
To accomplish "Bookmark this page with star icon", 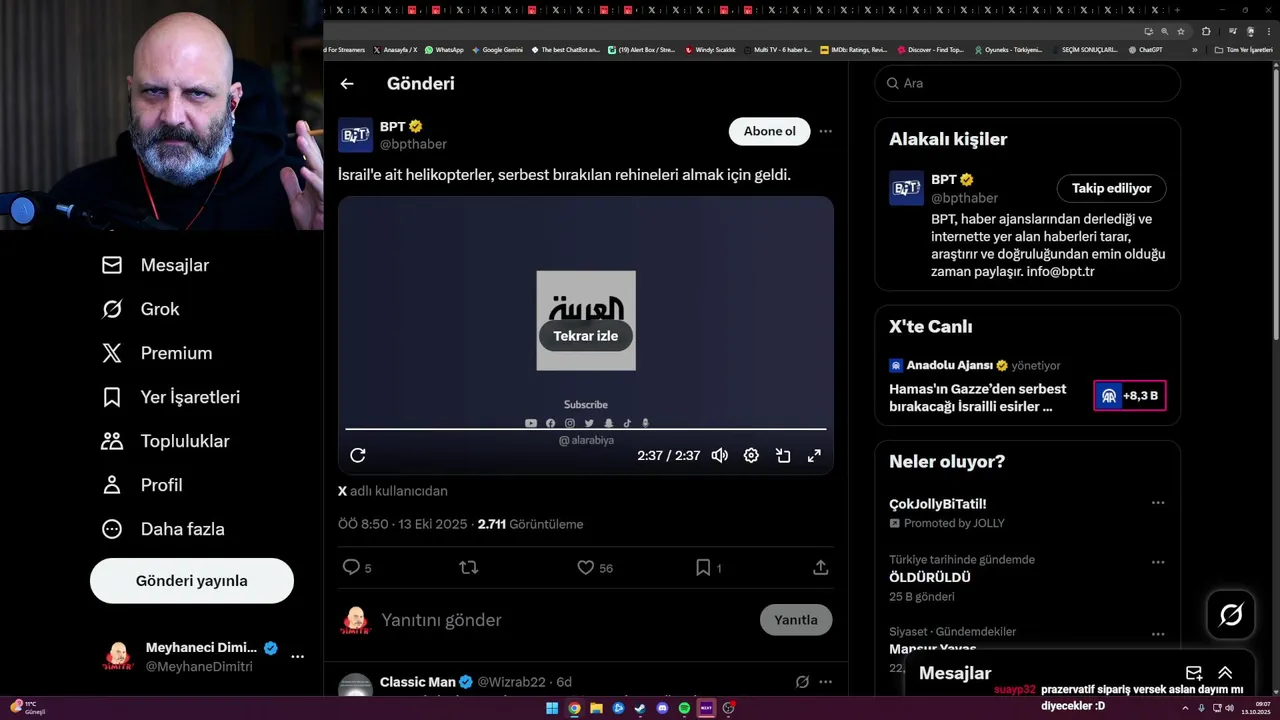I will click(1179, 31).
